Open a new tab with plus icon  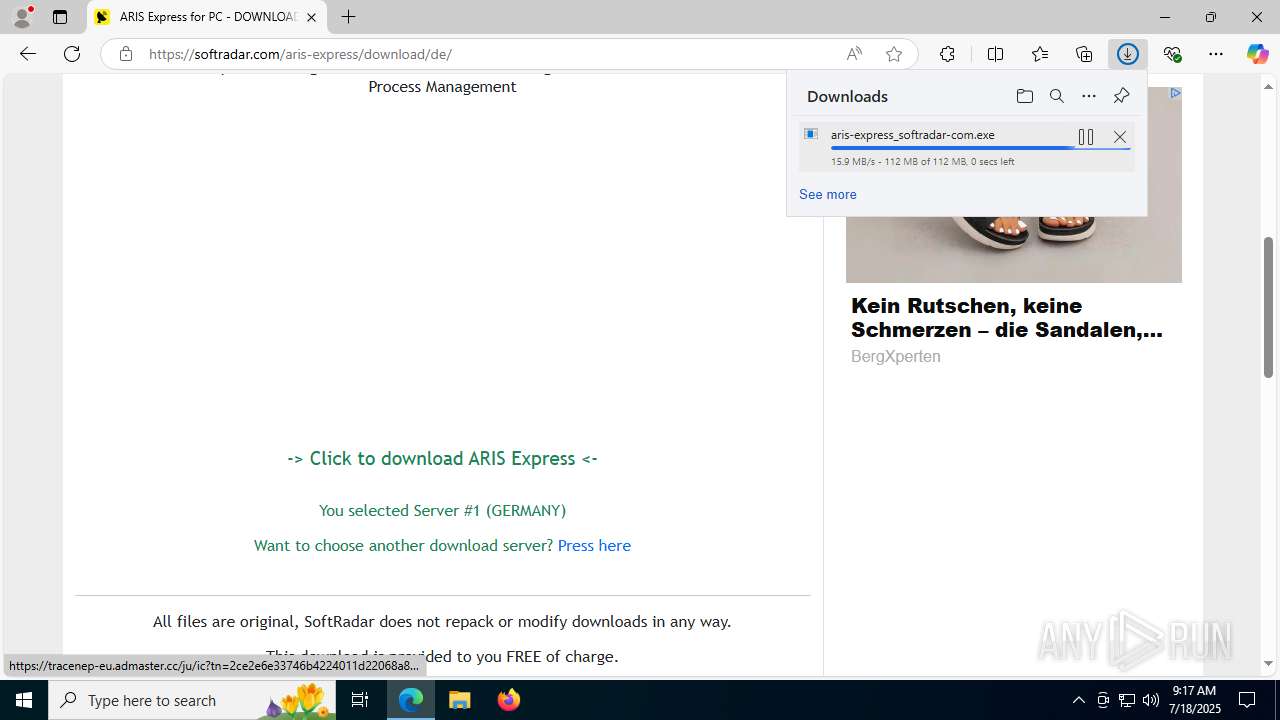348,17
